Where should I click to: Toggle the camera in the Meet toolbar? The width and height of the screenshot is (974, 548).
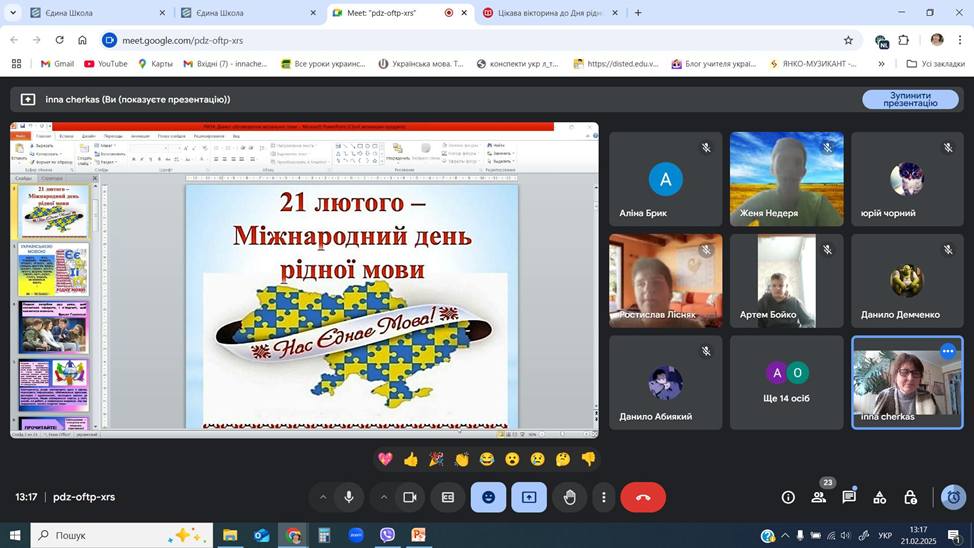tap(409, 497)
